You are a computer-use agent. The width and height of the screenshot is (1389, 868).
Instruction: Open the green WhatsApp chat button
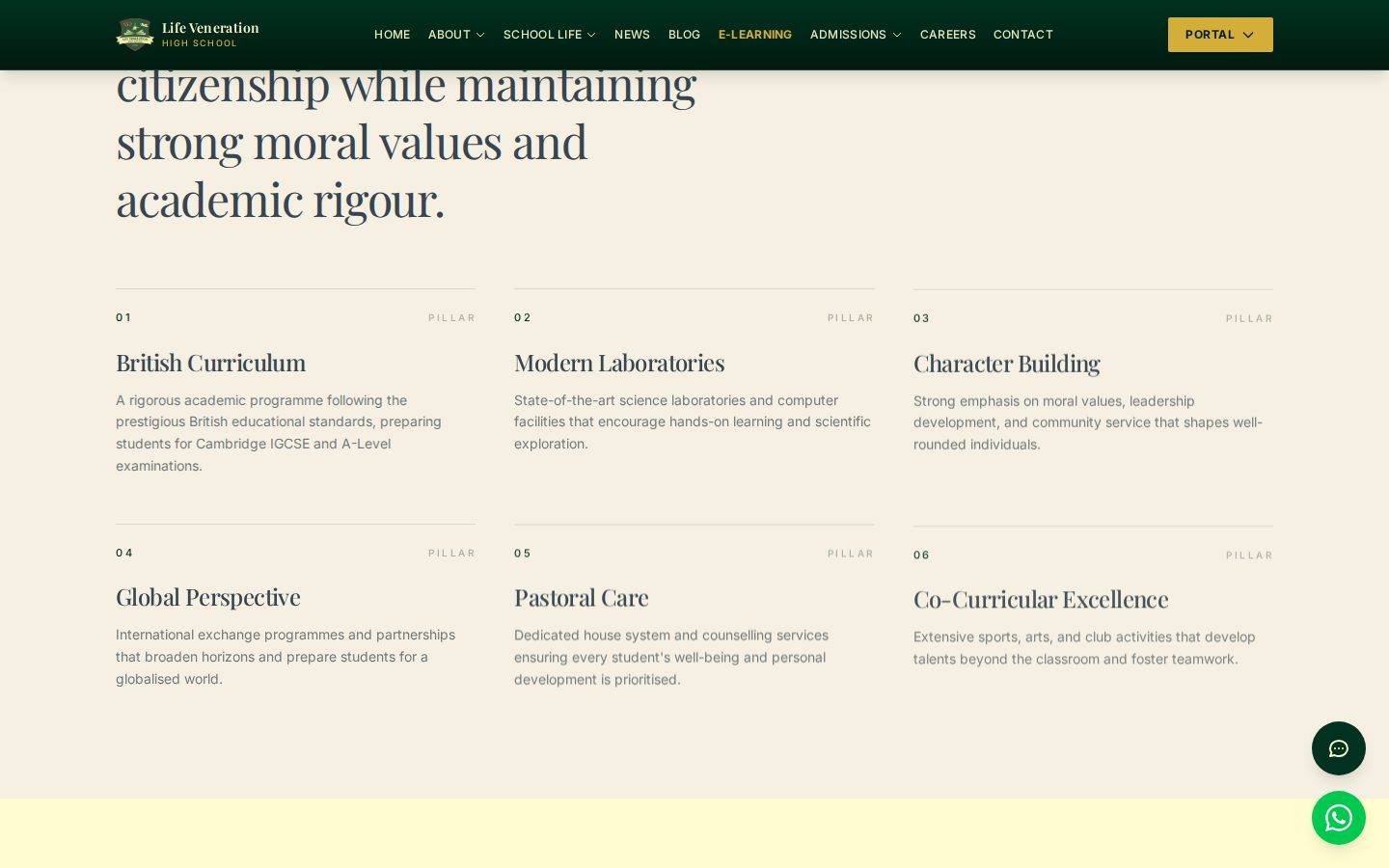click(x=1339, y=818)
